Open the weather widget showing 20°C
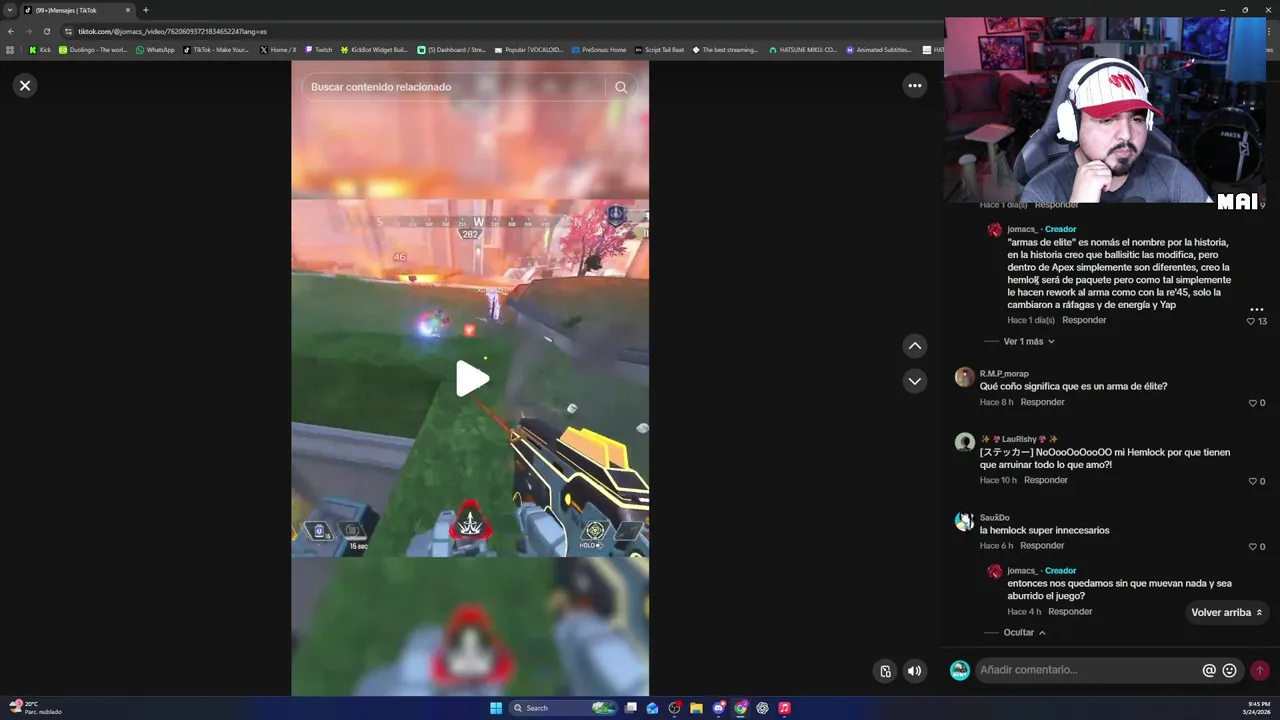 [x=35, y=708]
